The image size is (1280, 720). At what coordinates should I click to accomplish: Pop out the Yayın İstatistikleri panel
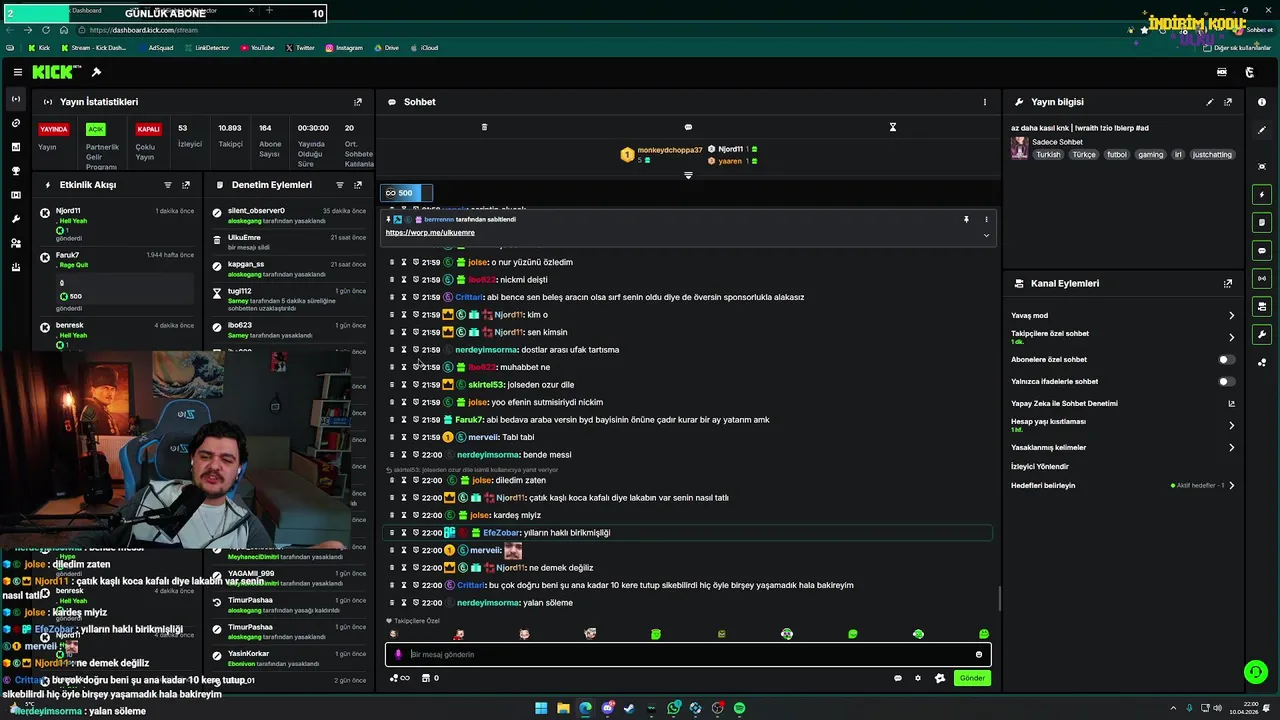358,102
